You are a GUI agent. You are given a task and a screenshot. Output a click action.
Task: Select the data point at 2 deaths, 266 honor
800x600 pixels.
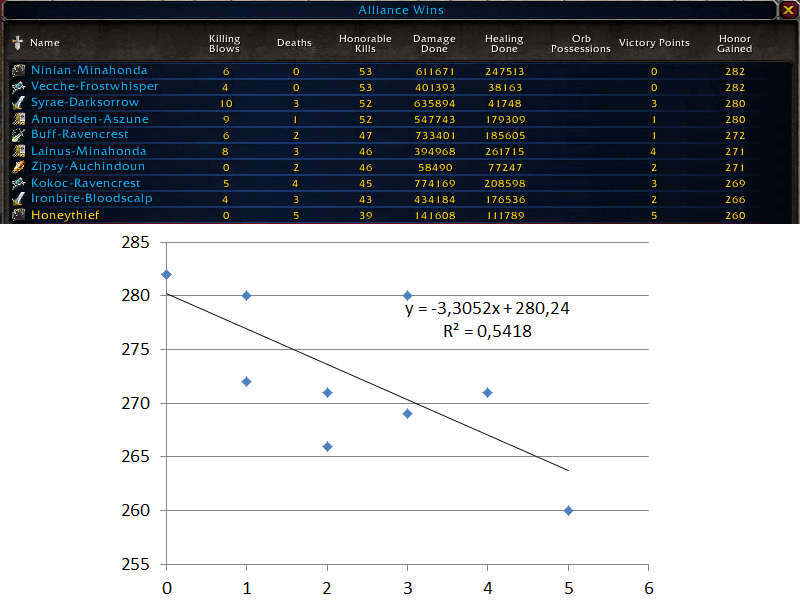(x=328, y=446)
